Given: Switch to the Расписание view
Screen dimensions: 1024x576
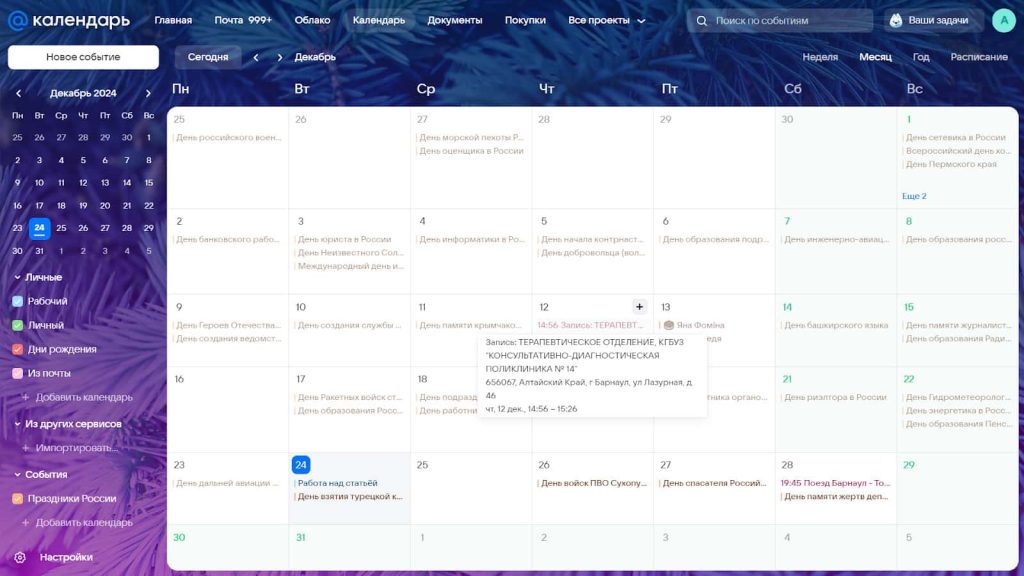Looking at the screenshot, I should coord(979,57).
